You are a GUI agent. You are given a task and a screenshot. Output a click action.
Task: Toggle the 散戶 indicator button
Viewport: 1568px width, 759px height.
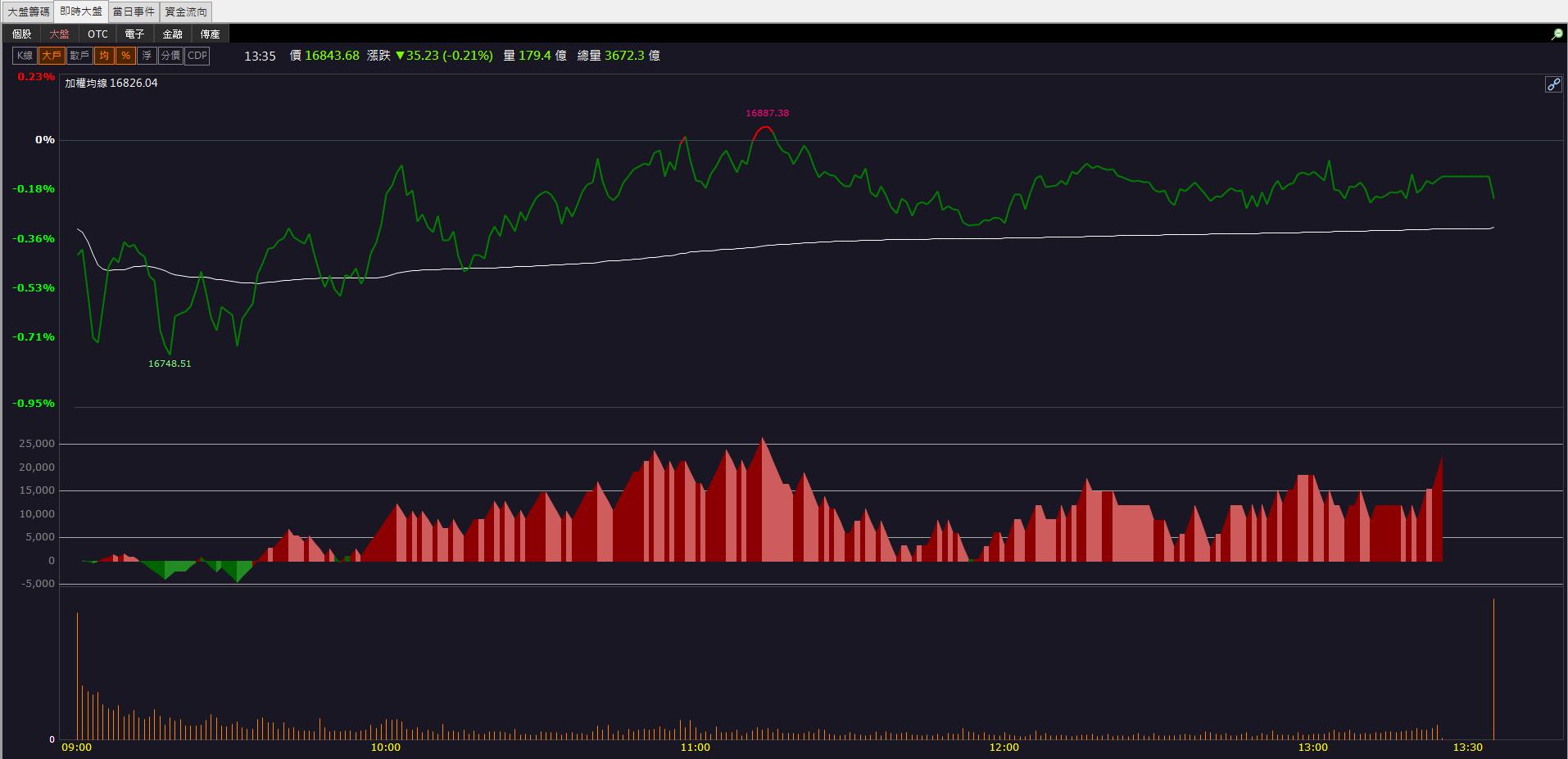(x=79, y=56)
